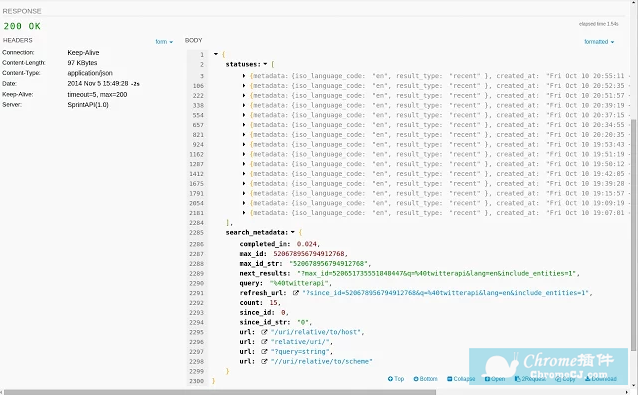Click the vertical scrollbar of the body panel
Viewport: 638px width, 395px height.
tap(634, 234)
